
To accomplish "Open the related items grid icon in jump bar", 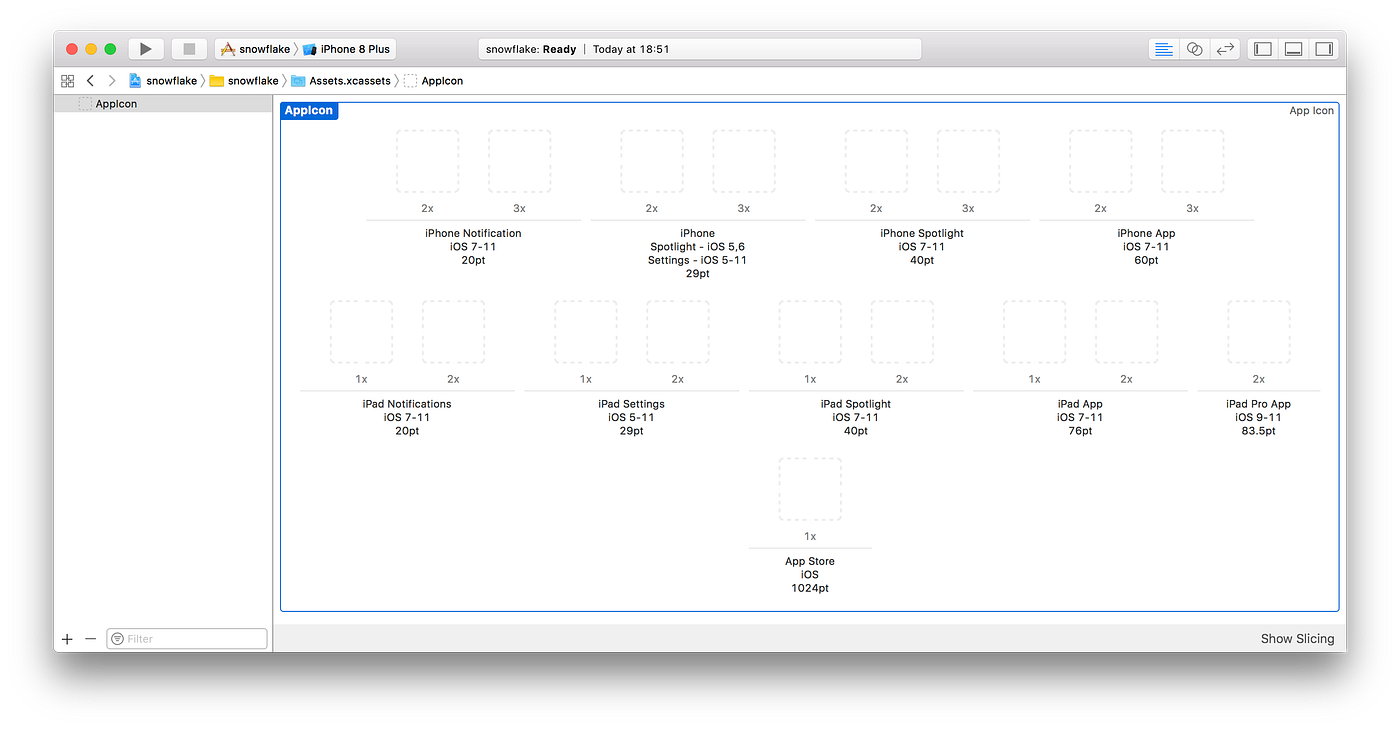I will [67, 80].
